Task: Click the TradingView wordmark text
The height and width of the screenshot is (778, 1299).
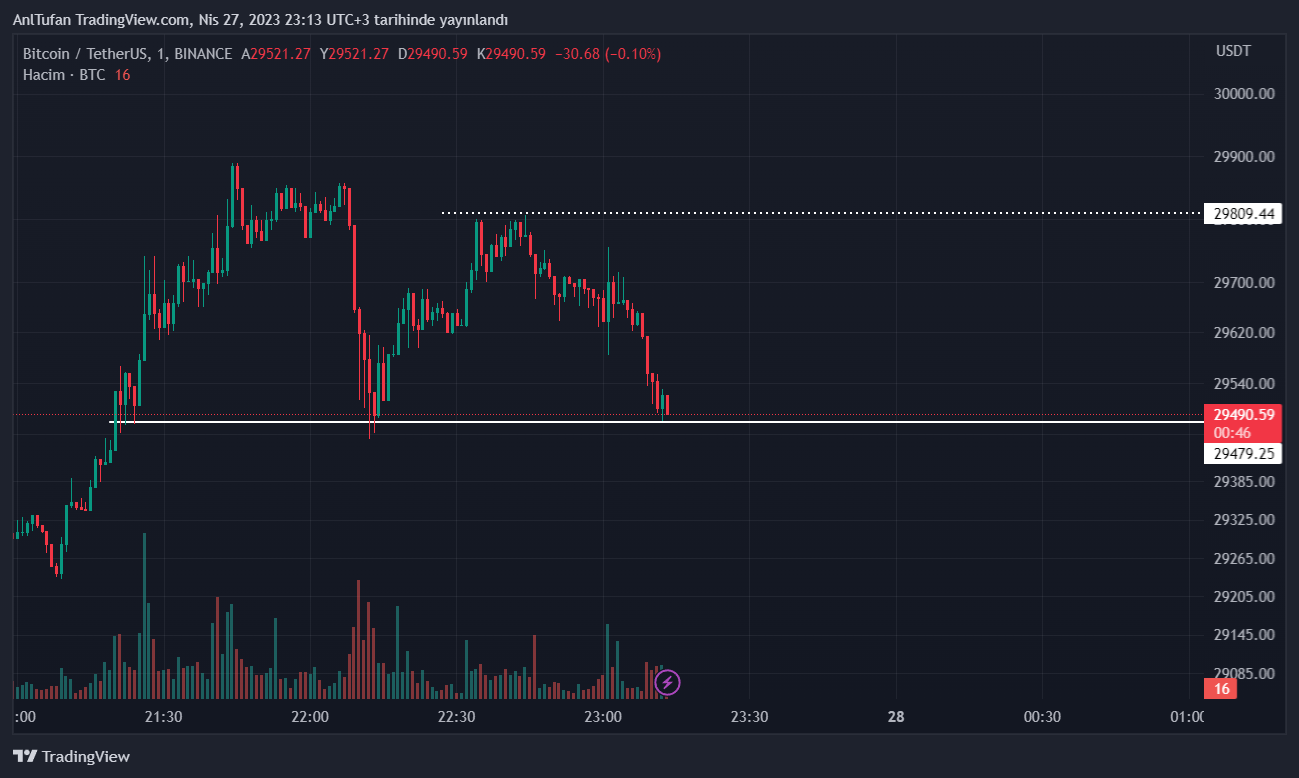Action: tap(86, 757)
